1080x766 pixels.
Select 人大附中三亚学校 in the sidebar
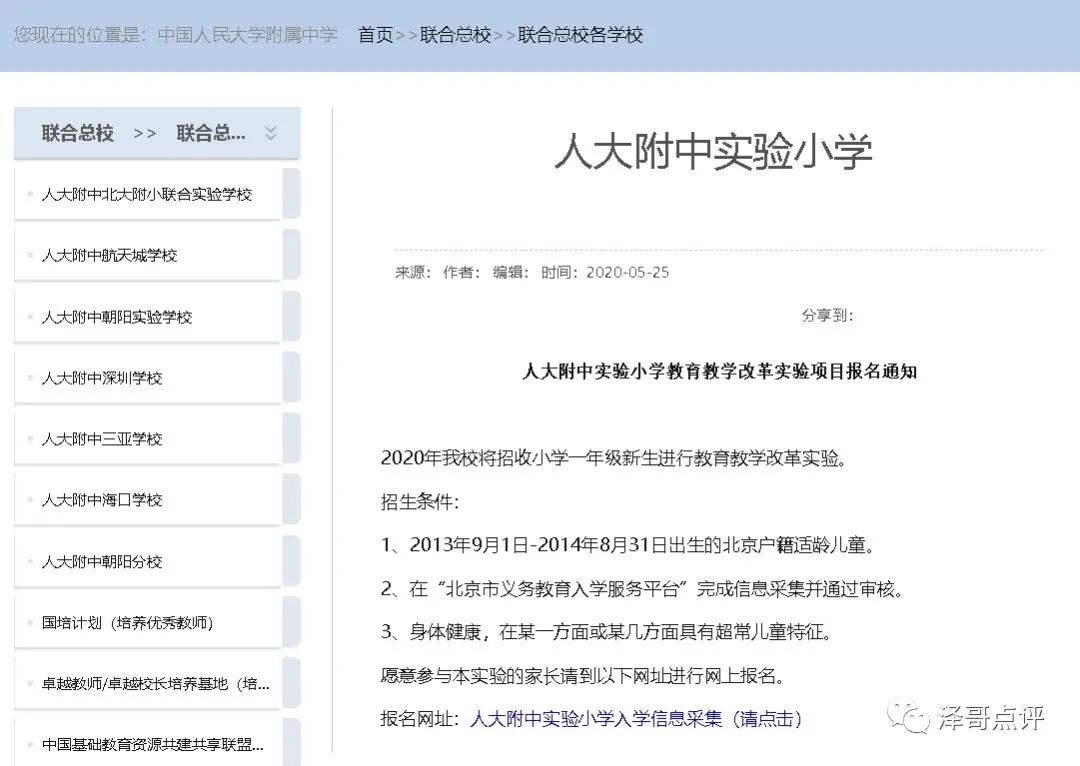103,438
